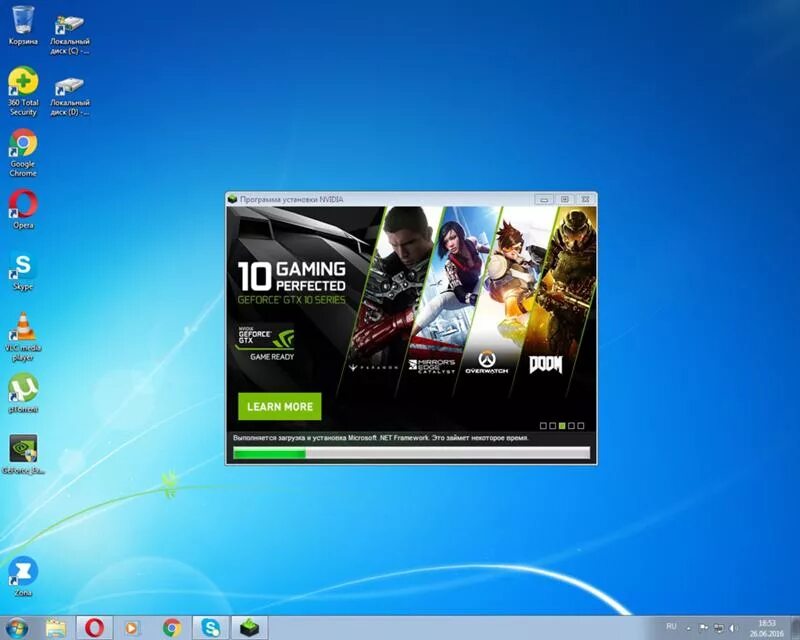Maximize the NVIDIA installer window
Viewport: 800px width, 640px height.
point(565,199)
